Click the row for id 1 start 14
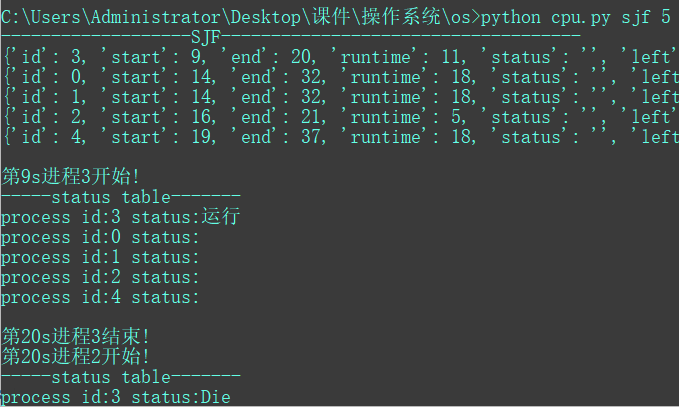 click(x=340, y=97)
